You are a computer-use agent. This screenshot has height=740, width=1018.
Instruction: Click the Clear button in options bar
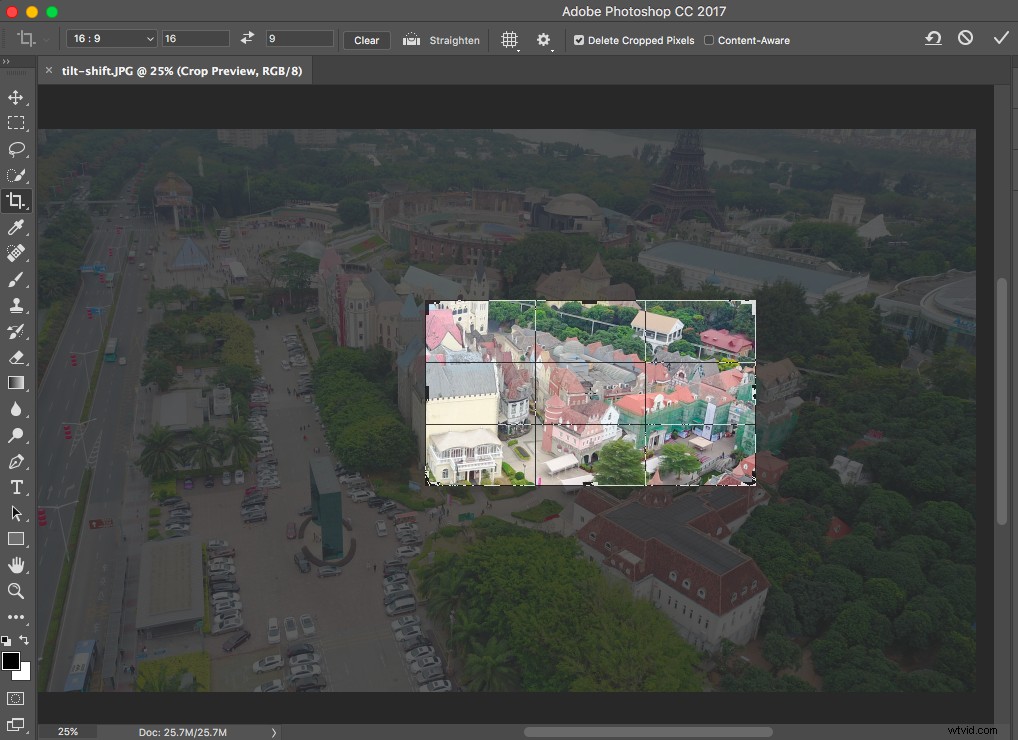pyautogui.click(x=366, y=40)
